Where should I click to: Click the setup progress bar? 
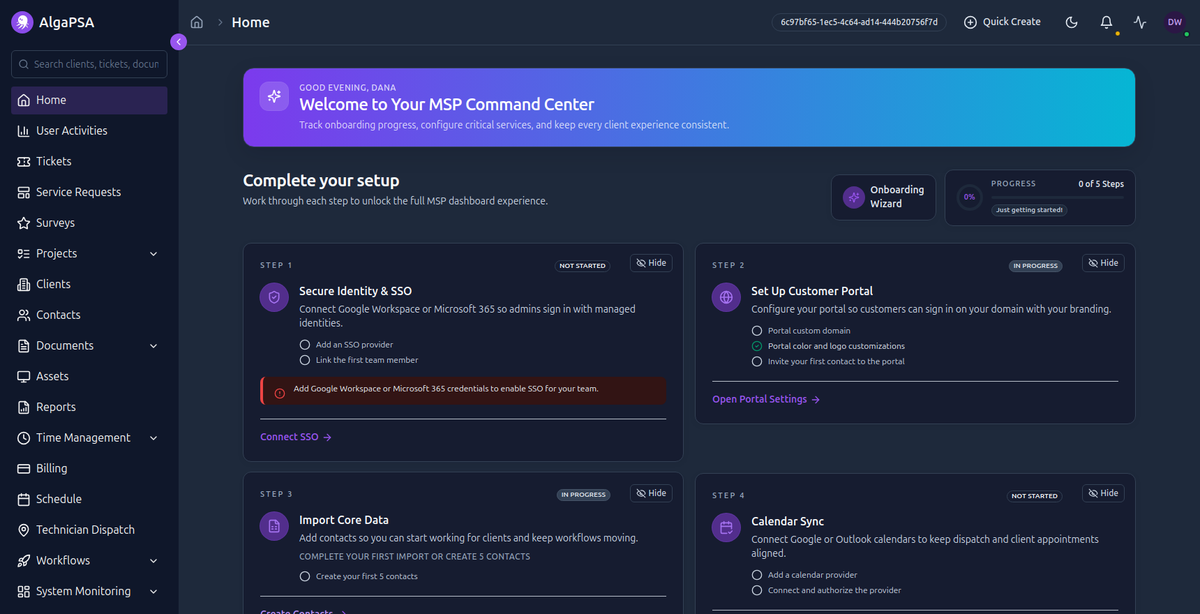coord(1057,197)
